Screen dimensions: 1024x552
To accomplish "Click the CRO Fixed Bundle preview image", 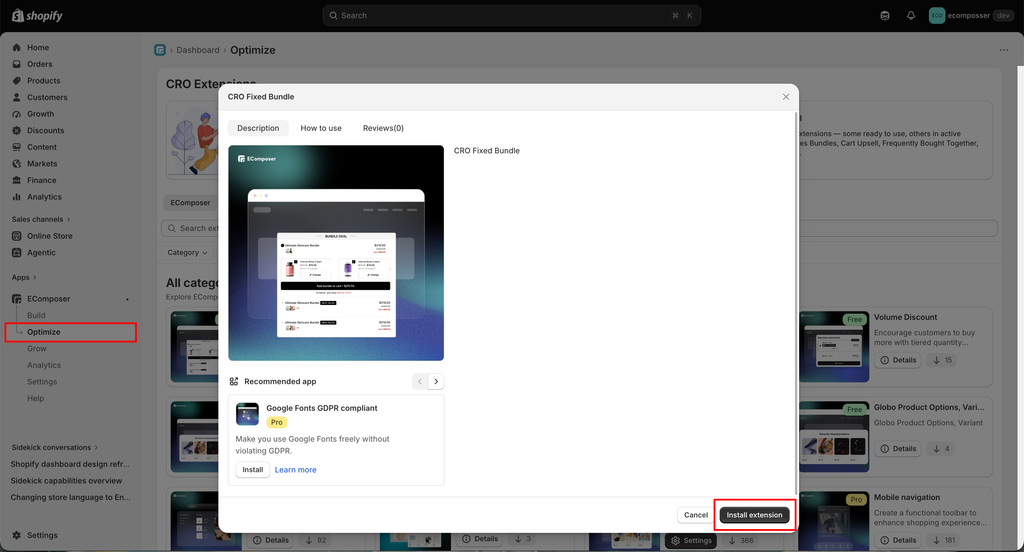I will (x=336, y=253).
